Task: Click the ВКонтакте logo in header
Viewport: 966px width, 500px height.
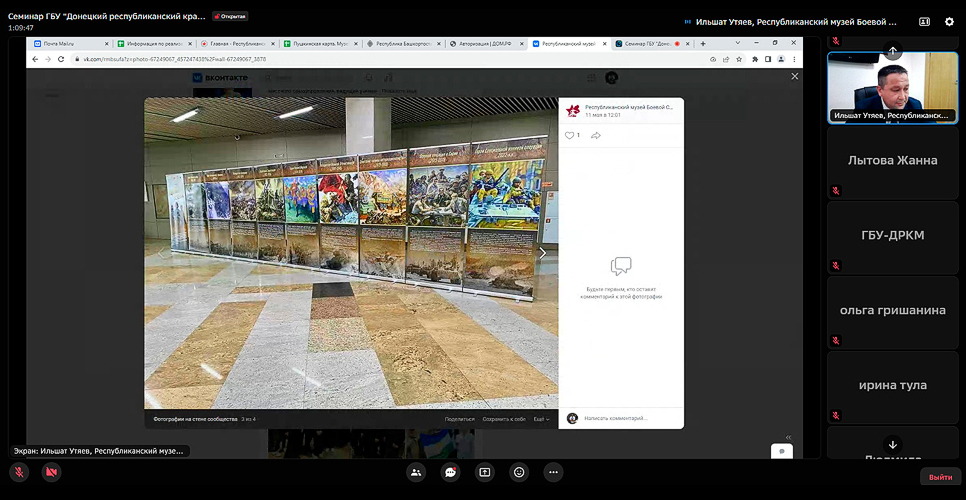Action: 221,78
